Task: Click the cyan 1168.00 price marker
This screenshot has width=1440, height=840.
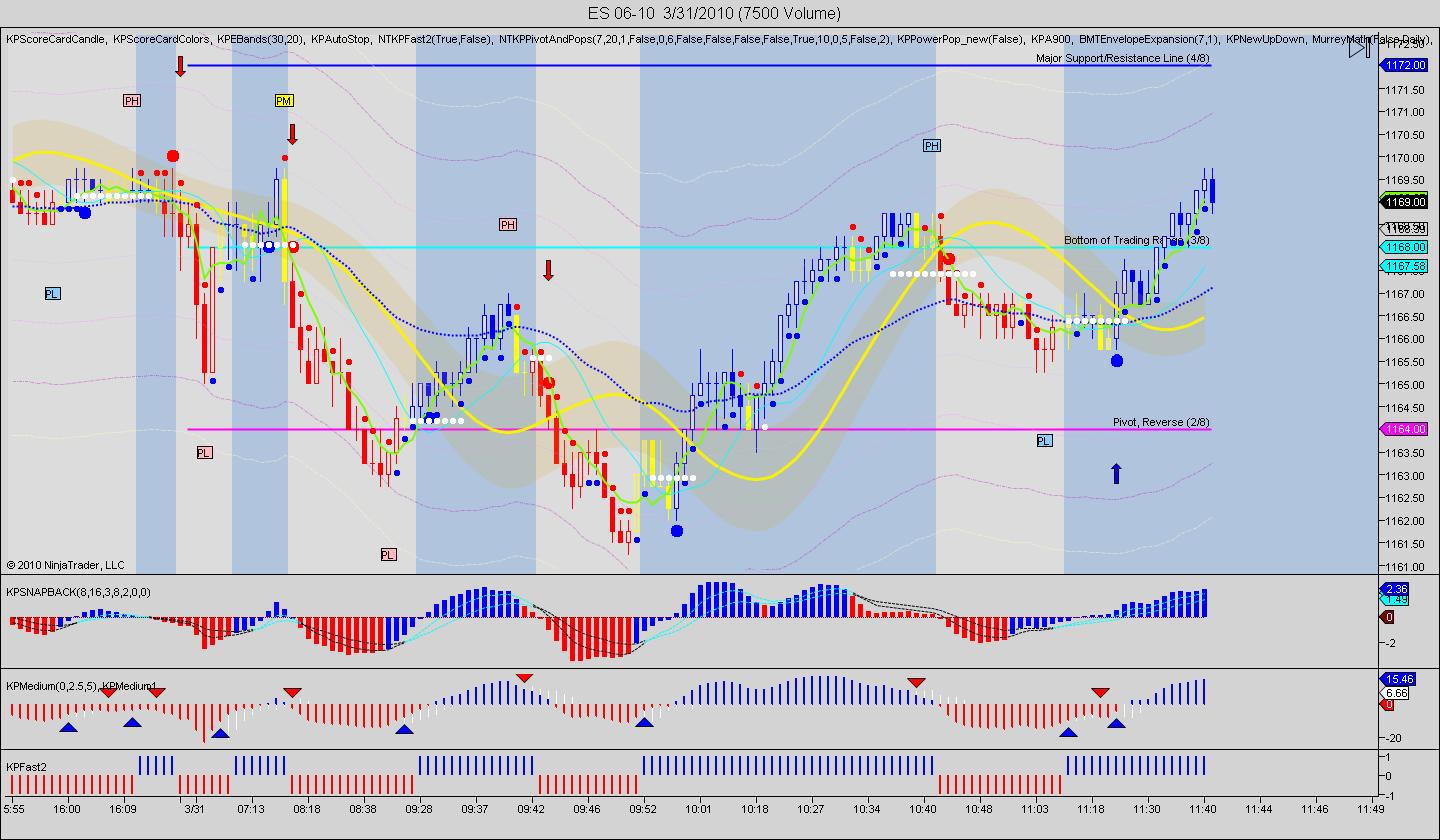Action: tap(1405, 247)
